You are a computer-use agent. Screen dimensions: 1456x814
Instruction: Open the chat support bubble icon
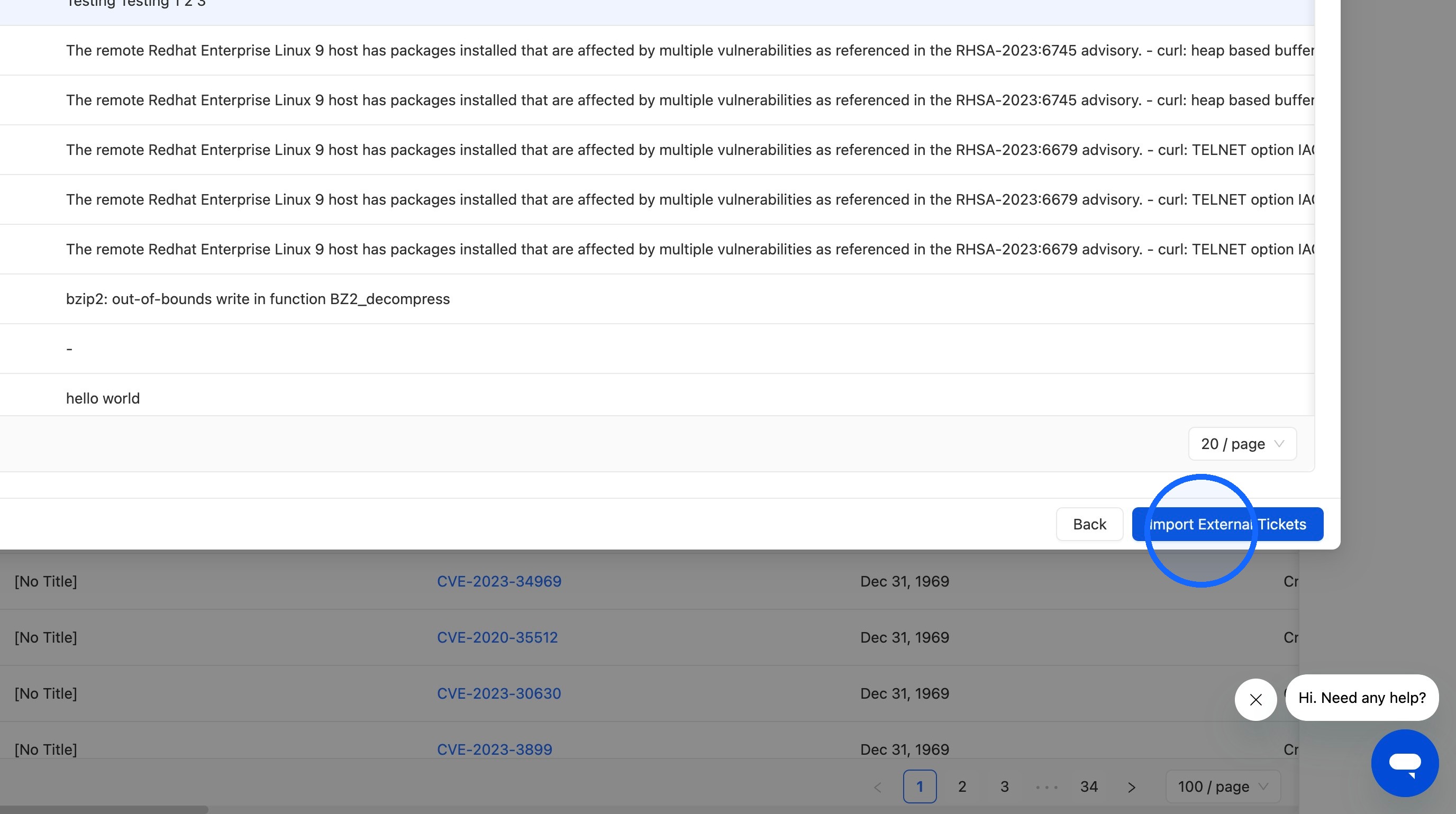1405,763
